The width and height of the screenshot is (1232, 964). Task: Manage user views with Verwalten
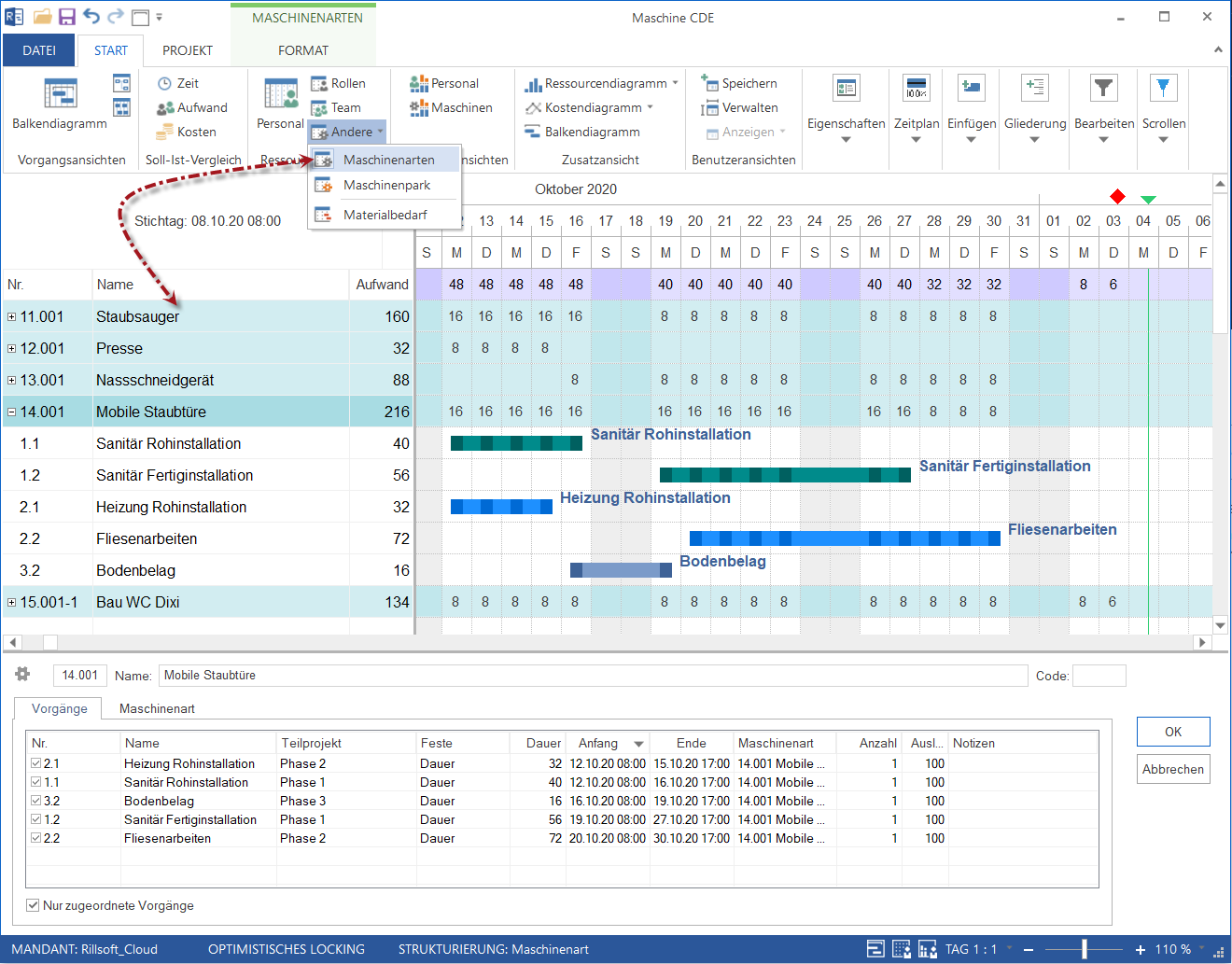(x=739, y=107)
